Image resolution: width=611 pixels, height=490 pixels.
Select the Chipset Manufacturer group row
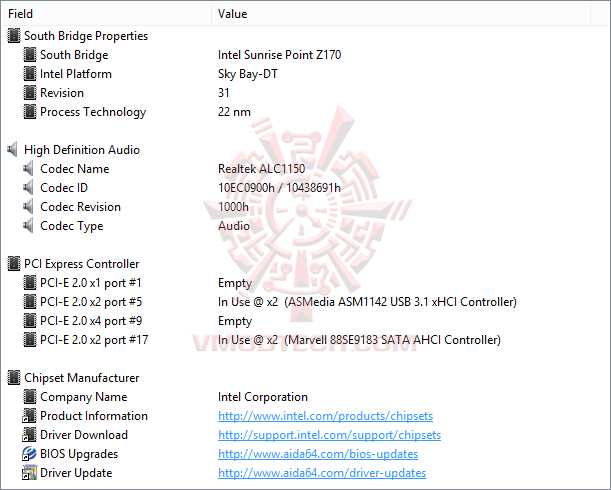81,378
